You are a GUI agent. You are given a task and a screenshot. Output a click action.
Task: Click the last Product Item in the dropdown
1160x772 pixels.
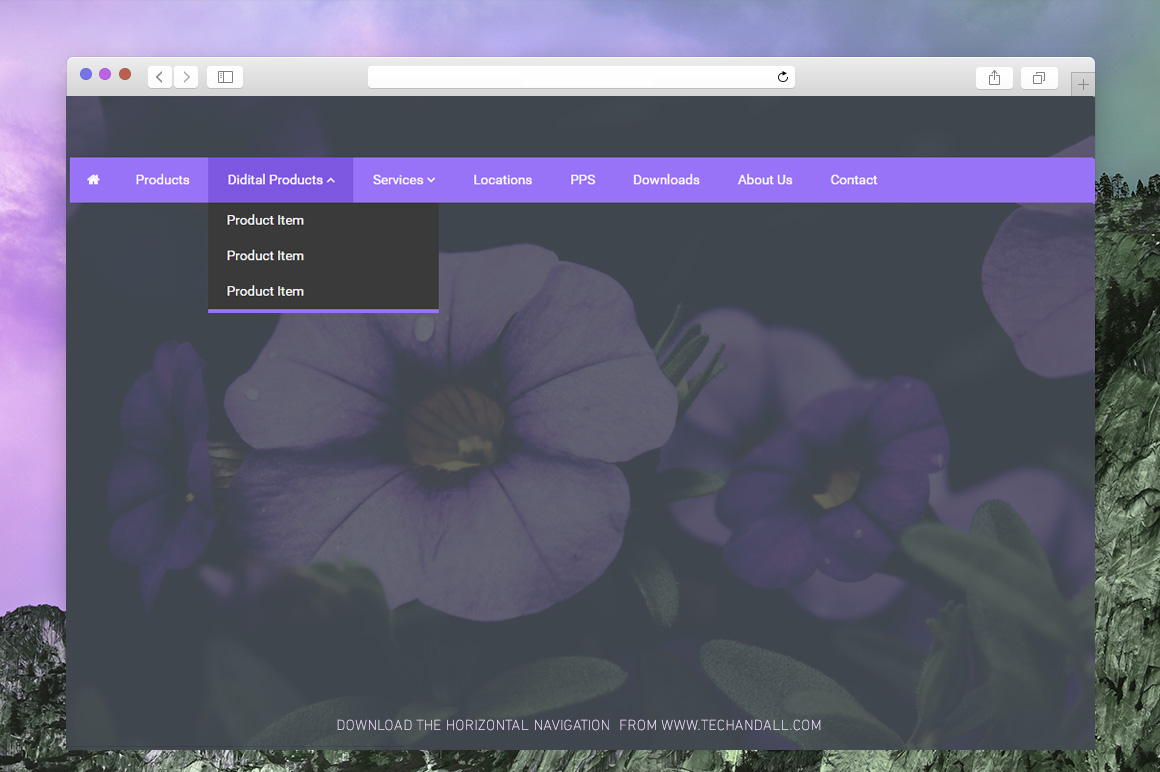pos(265,291)
